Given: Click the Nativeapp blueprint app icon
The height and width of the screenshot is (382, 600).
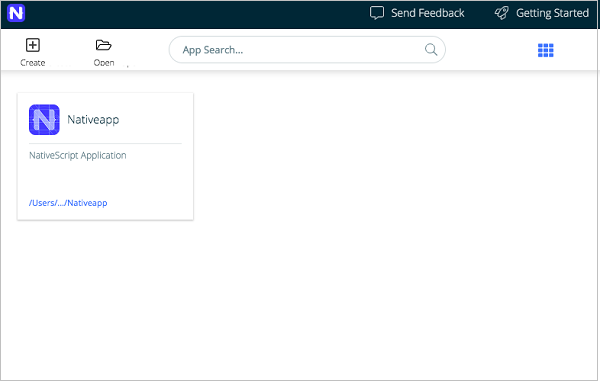Looking at the screenshot, I should pos(44,119).
